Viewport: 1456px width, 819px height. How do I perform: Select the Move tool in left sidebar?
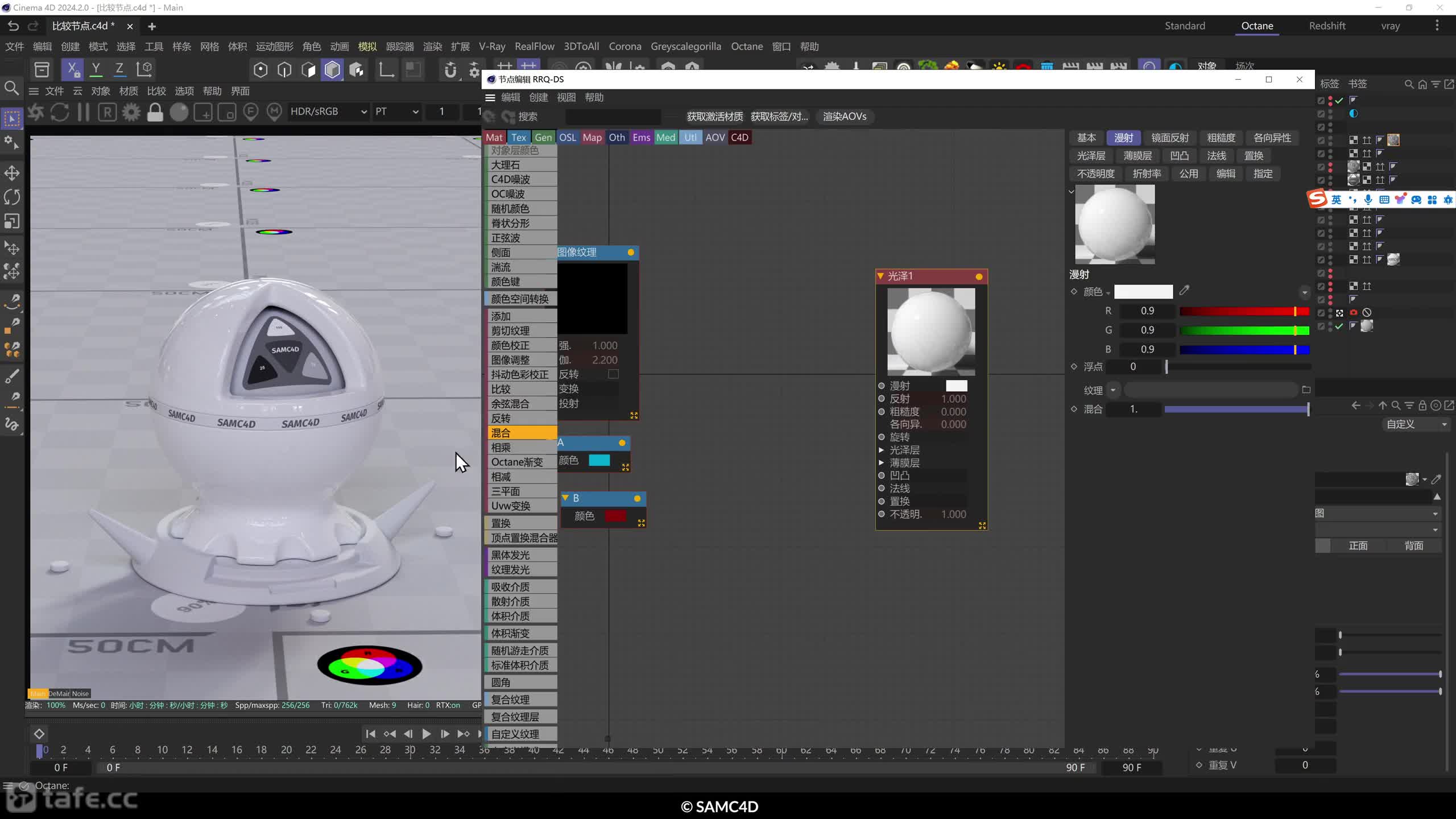[12, 173]
